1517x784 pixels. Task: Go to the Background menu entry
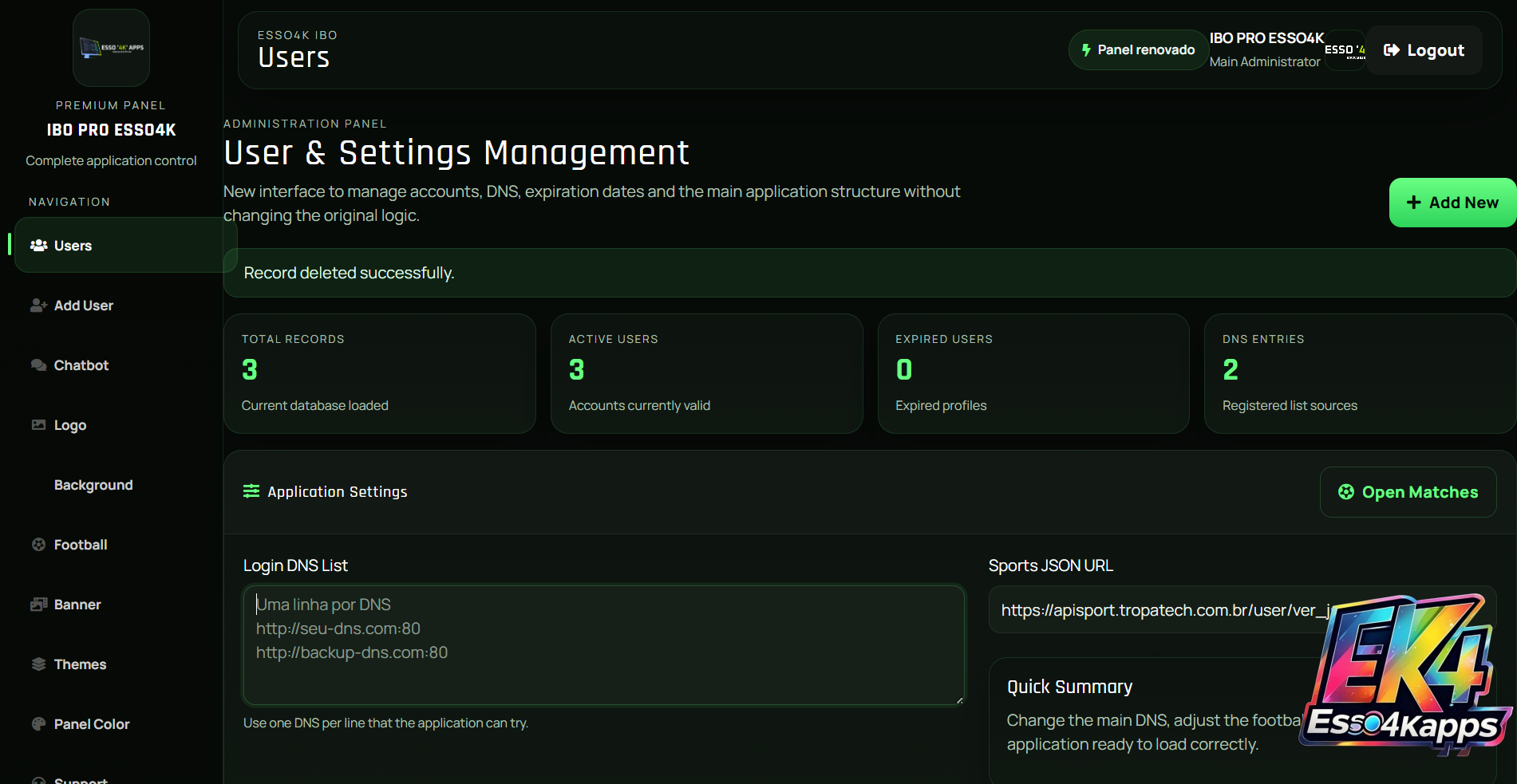93,485
